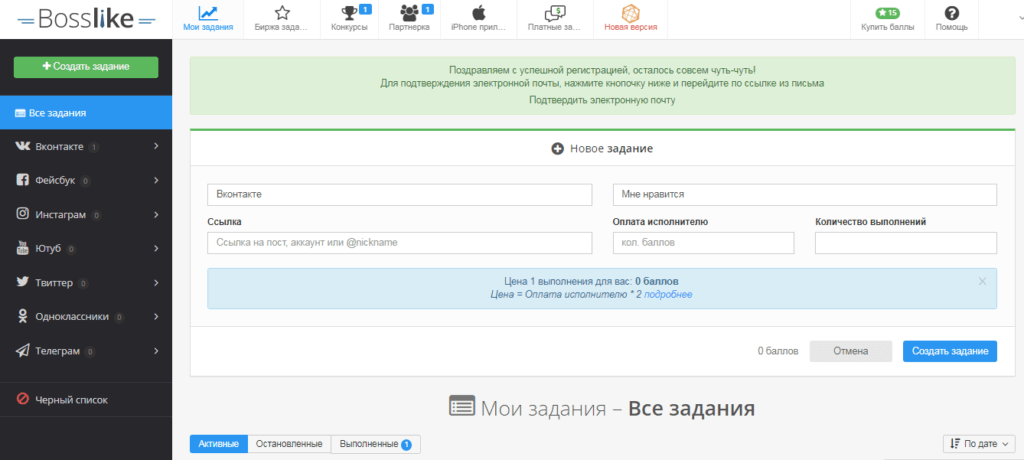1024x460 pixels.
Task: Open Биржа заданий star icon
Action: pos(281,13)
